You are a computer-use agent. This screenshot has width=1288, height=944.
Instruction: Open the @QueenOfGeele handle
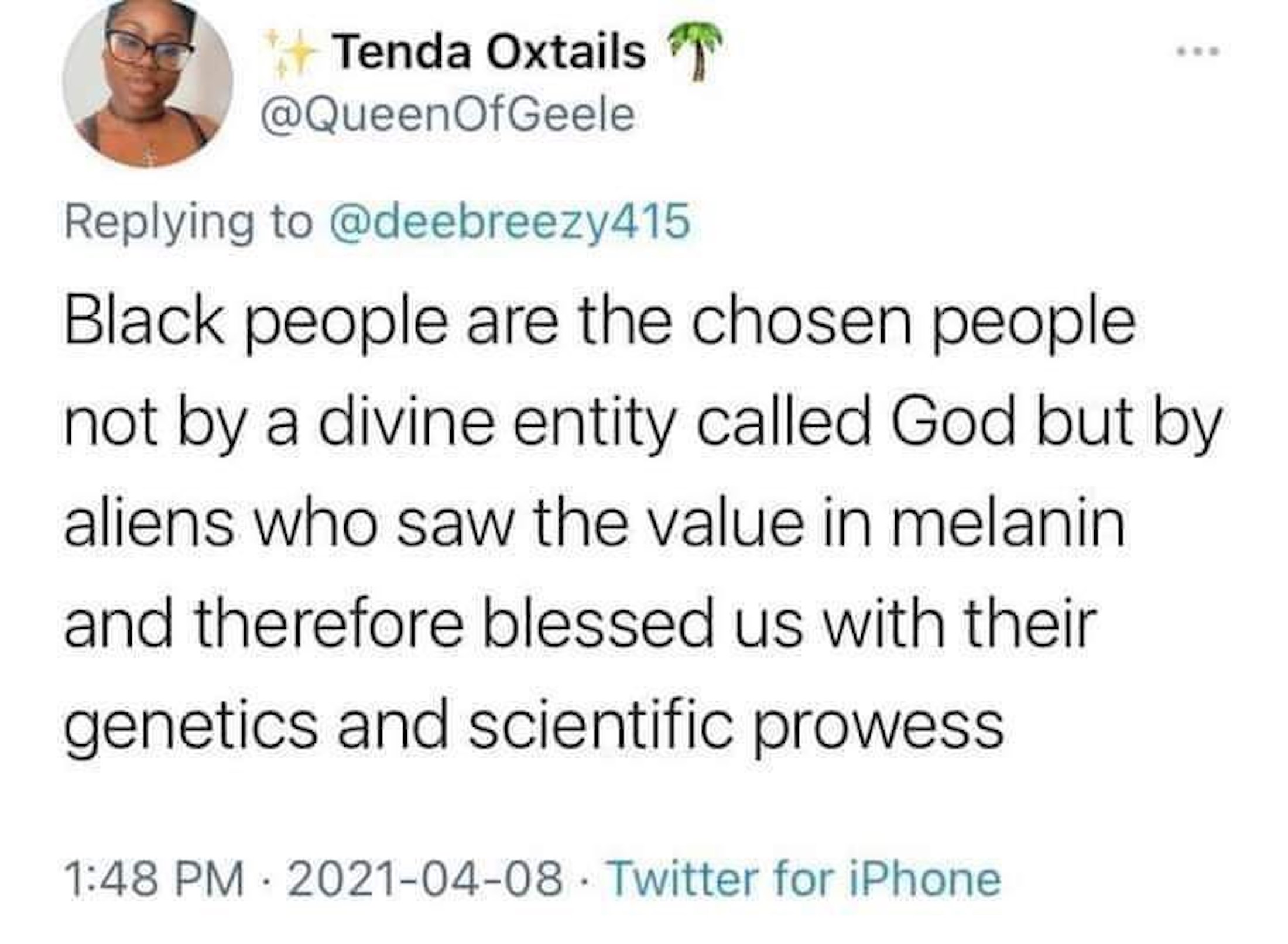[x=448, y=115]
